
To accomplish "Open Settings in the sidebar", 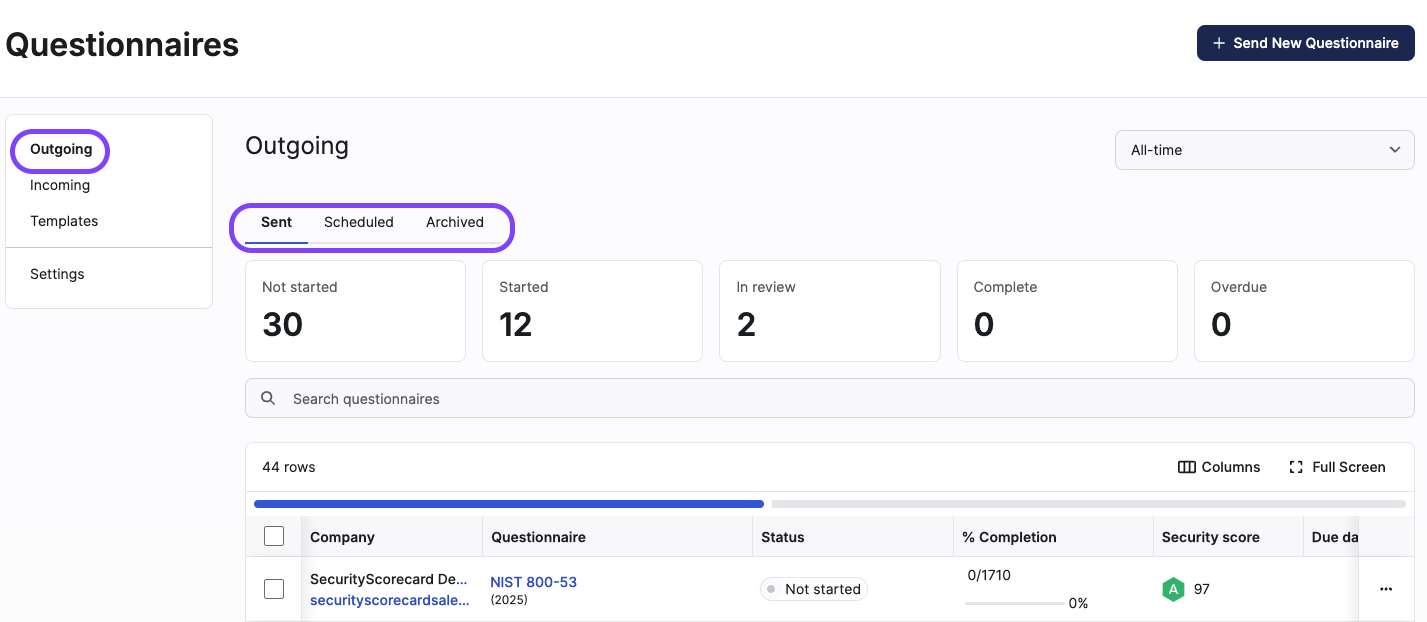I will [57, 274].
